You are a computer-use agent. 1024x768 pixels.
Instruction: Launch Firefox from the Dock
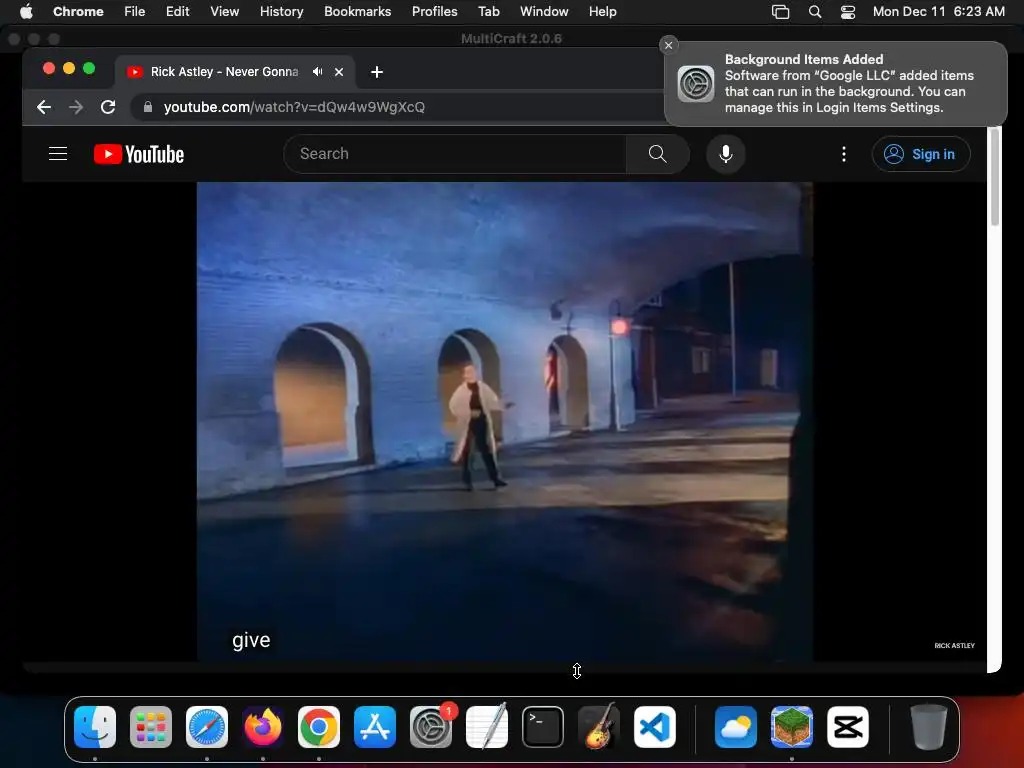click(x=263, y=727)
